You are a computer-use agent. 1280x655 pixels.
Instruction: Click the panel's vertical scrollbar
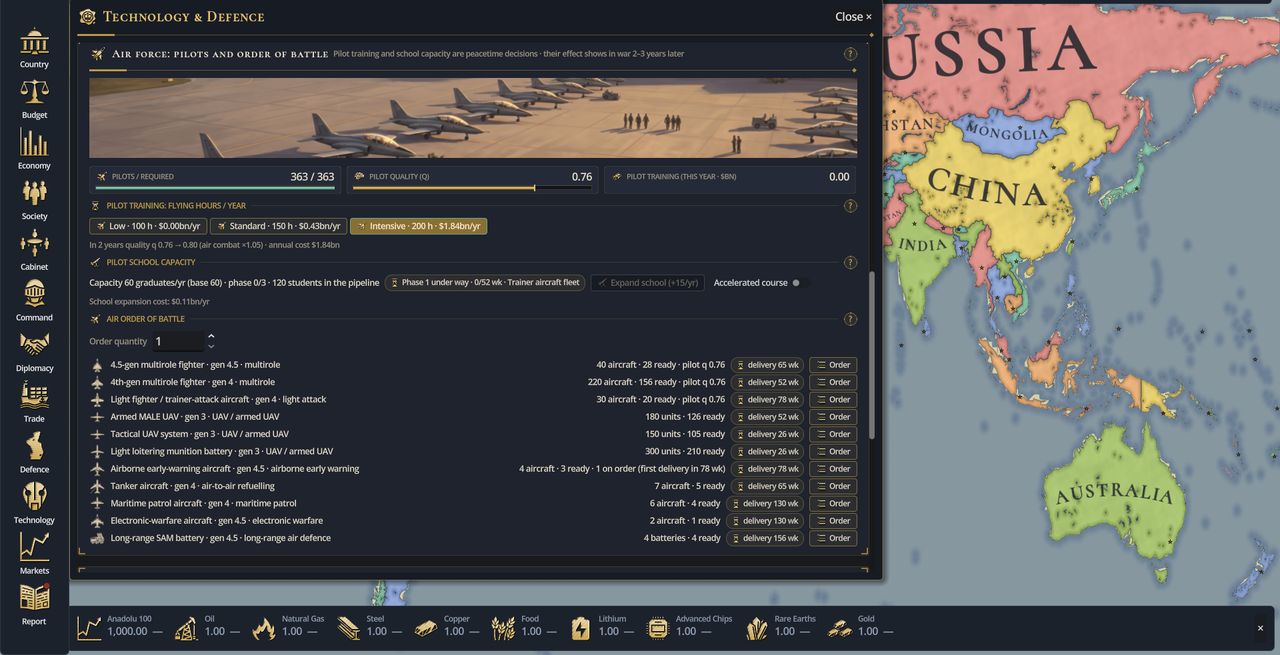tap(873, 355)
